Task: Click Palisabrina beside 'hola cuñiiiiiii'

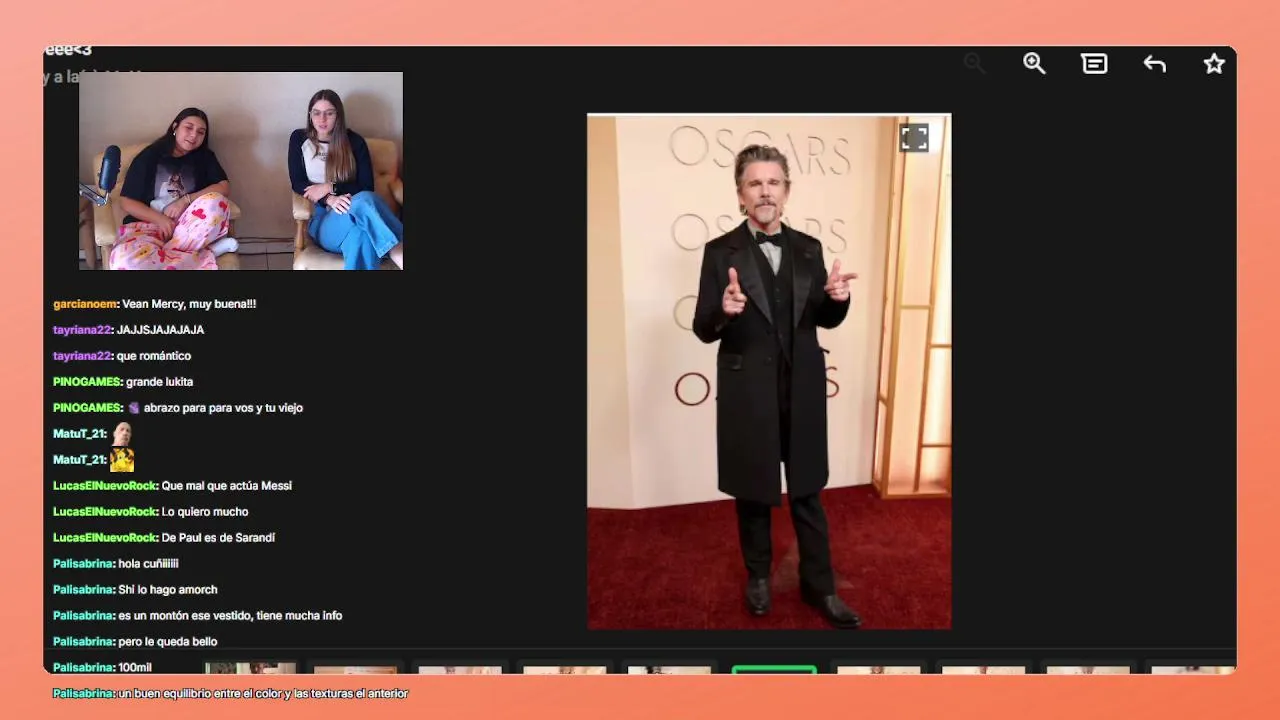Action: click(x=83, y=564)
